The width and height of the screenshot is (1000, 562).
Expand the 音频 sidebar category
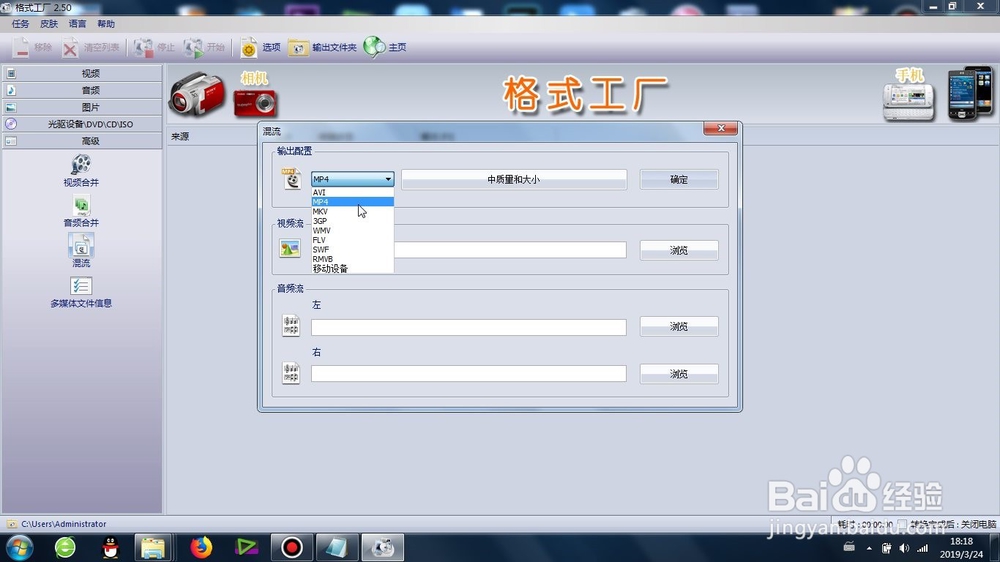click(82, 91)
